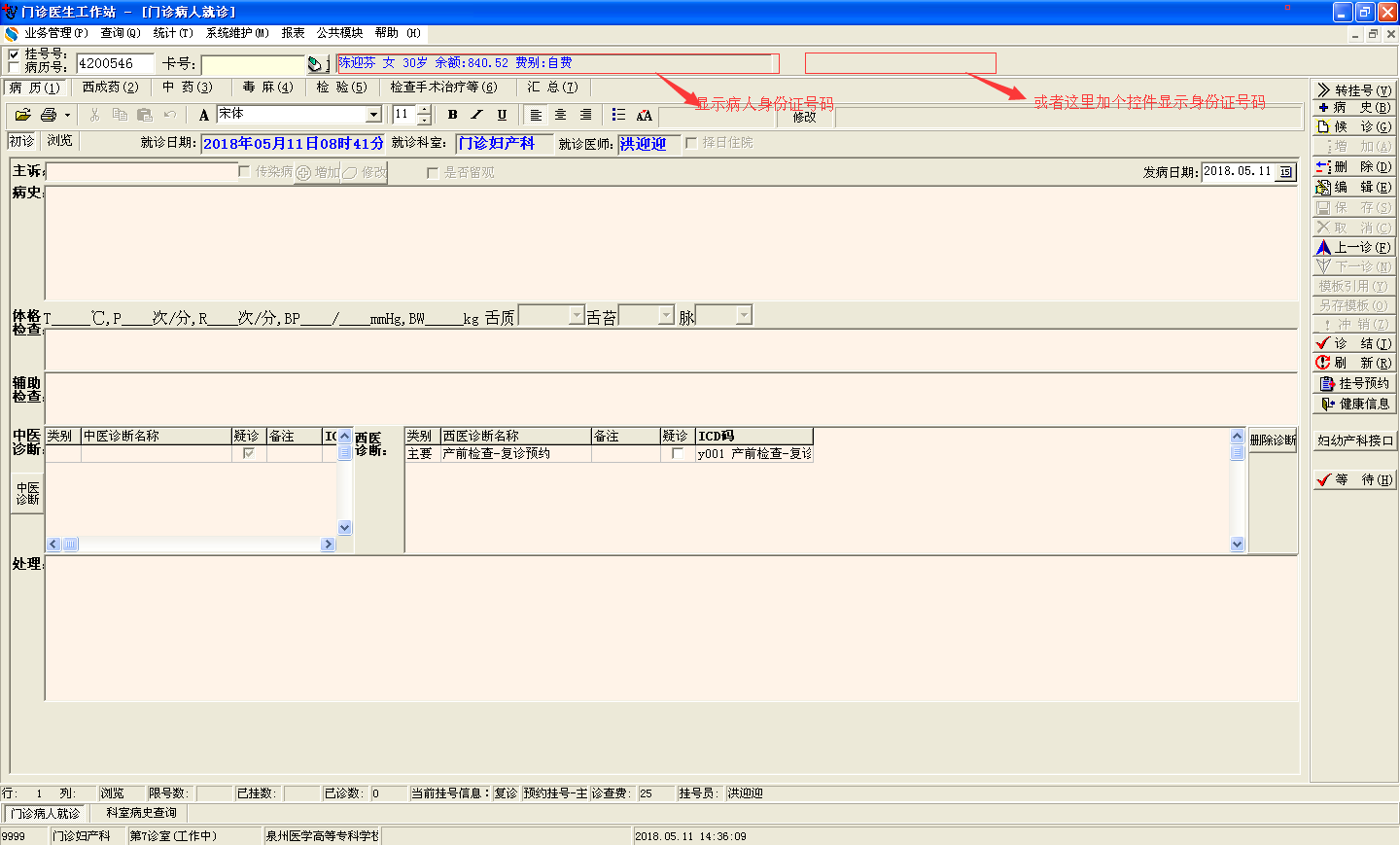The image size is (1400, 845).
Task: Go to previous visit 上一诊(F)
Action: [1354, 247]
